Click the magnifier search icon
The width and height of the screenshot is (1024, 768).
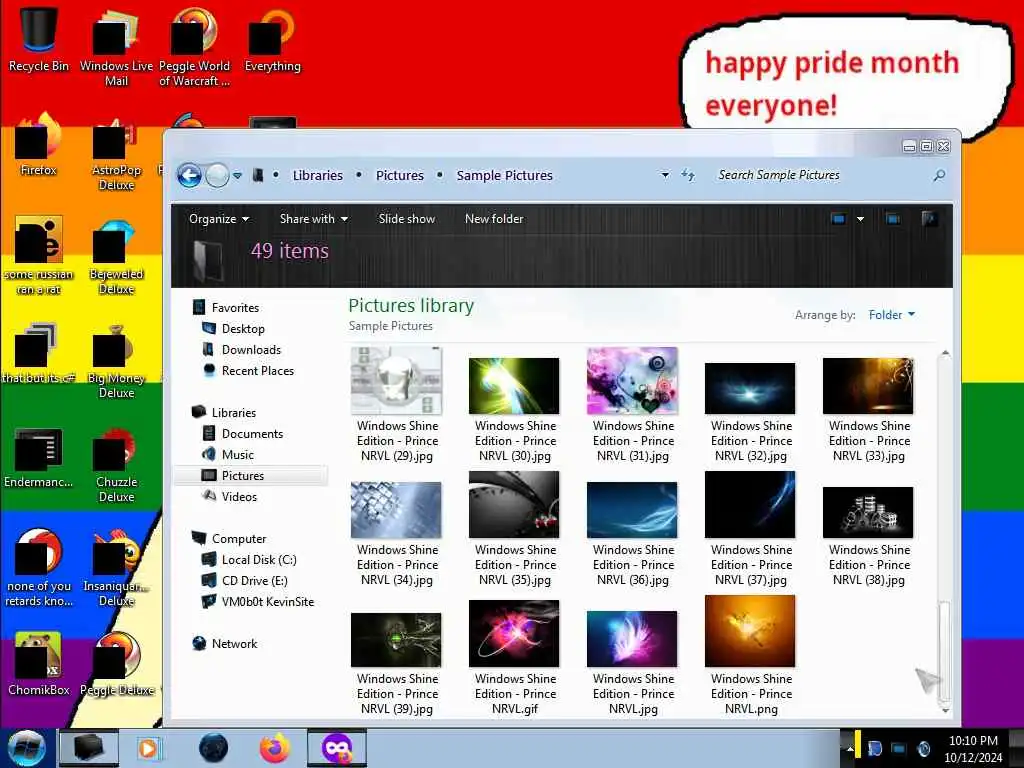pyautogui.click(x=939, y=175)
